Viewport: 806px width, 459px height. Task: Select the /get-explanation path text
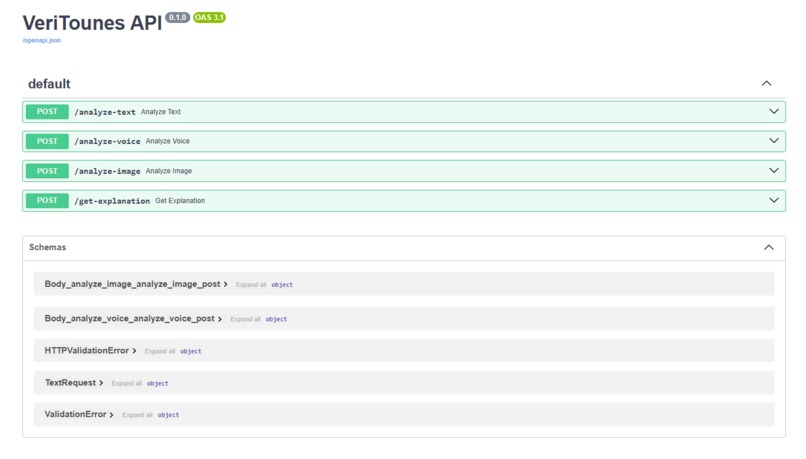tap(112, 201)
